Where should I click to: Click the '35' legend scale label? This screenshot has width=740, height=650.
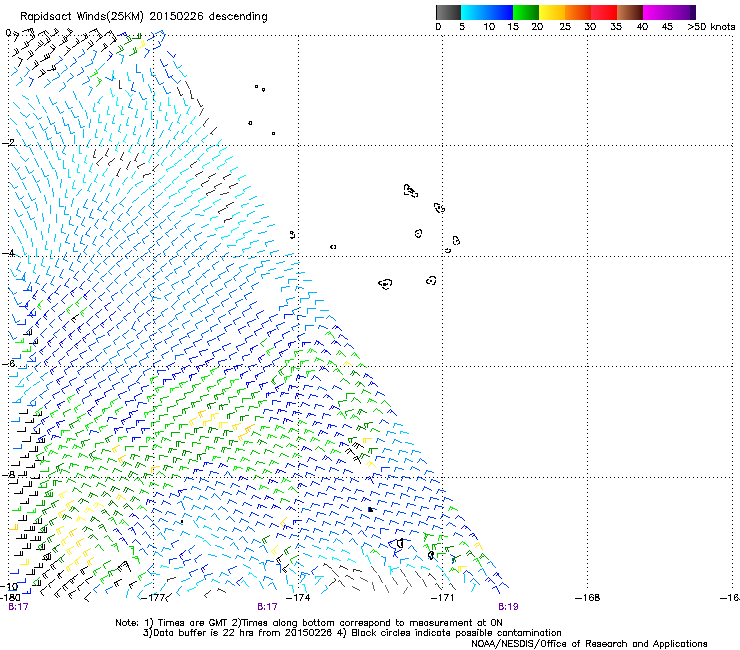coord(616,26)
